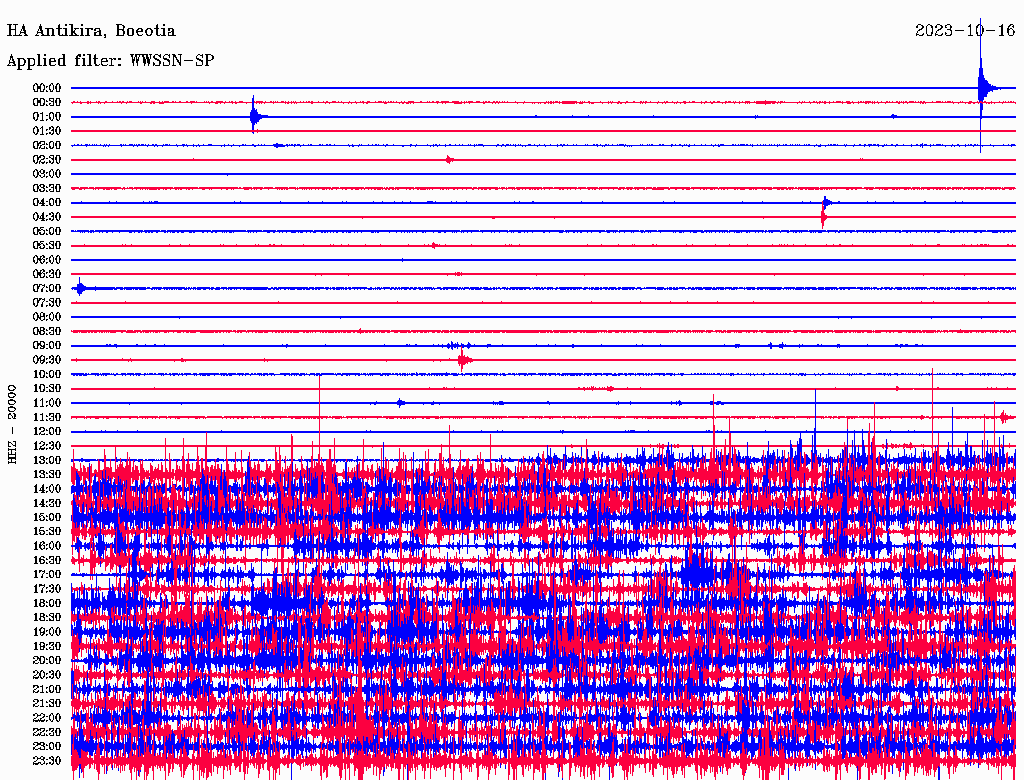Select the 12:00 time label
This screenshot has width=1024, height=780.
tap(47, 431)
